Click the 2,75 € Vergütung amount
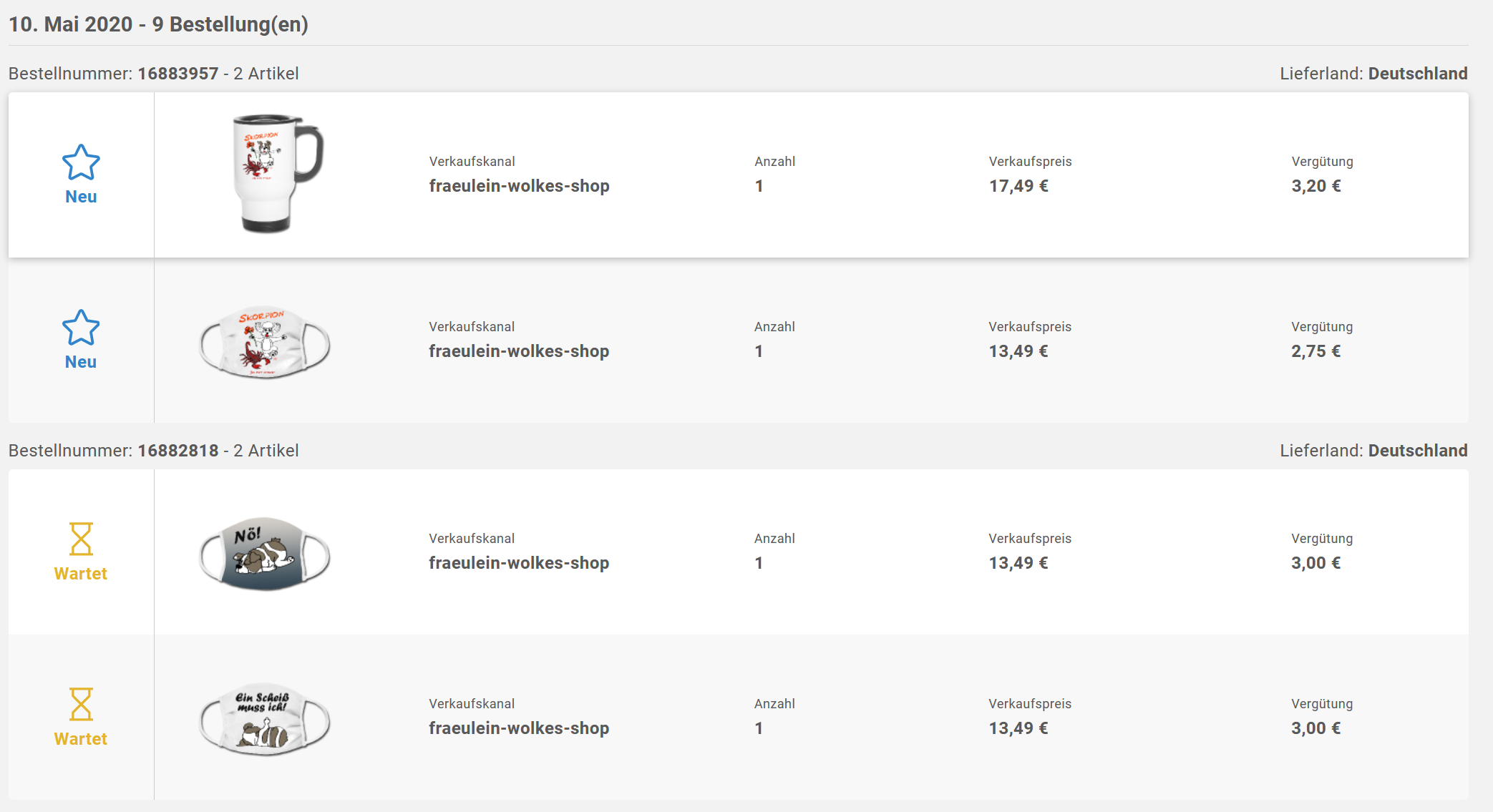The image size is (1493, 812). click(x=1316, y=351)
